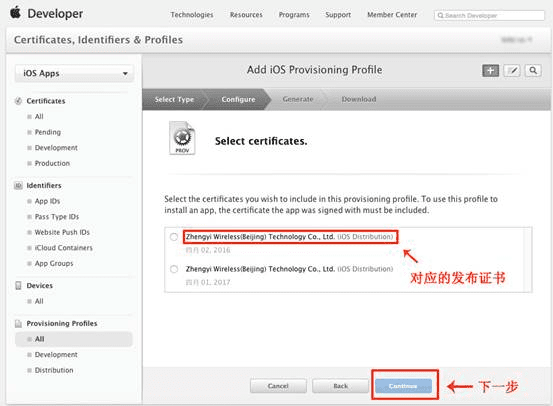Screen dimensions: 553x406
Task: Click the Devices section icon
Action: click(x=18, y=286)
